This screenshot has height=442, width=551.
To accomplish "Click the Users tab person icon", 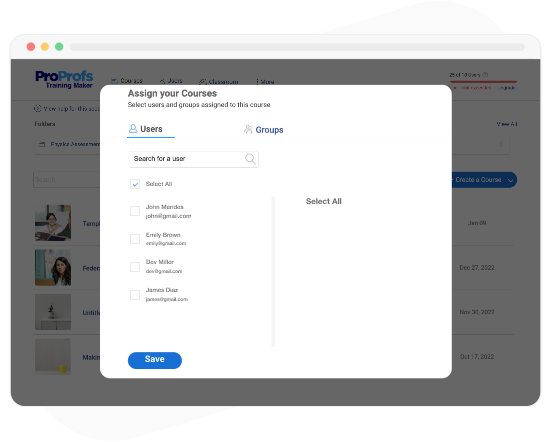I will (x=133, y=129).
